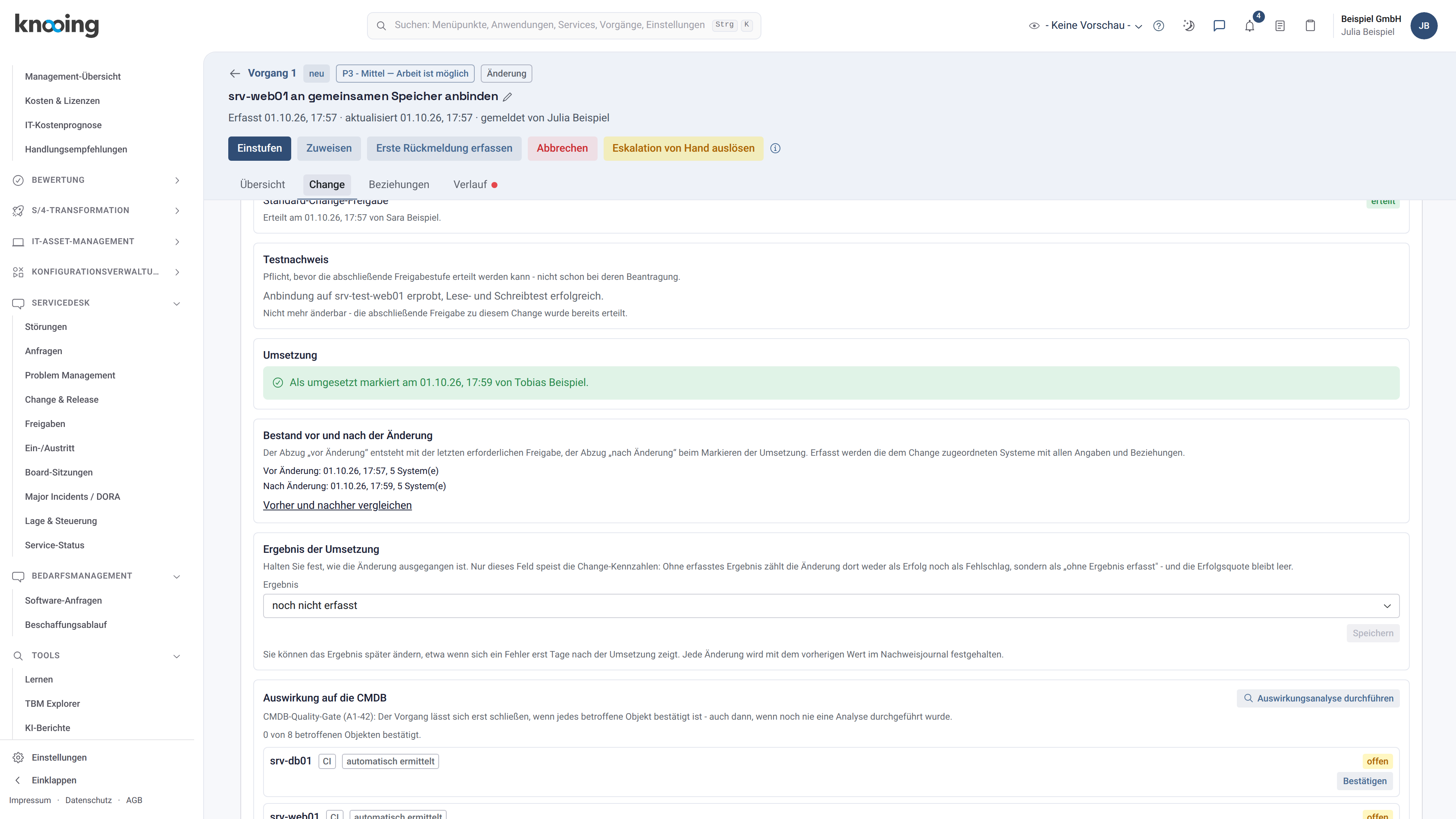
Task: Show info icon next to Eskalation button
Action: (775, 148)
